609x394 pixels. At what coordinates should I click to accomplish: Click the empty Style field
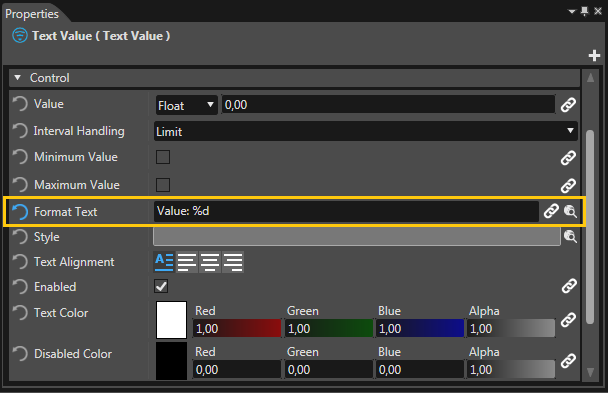coord(357,236)
